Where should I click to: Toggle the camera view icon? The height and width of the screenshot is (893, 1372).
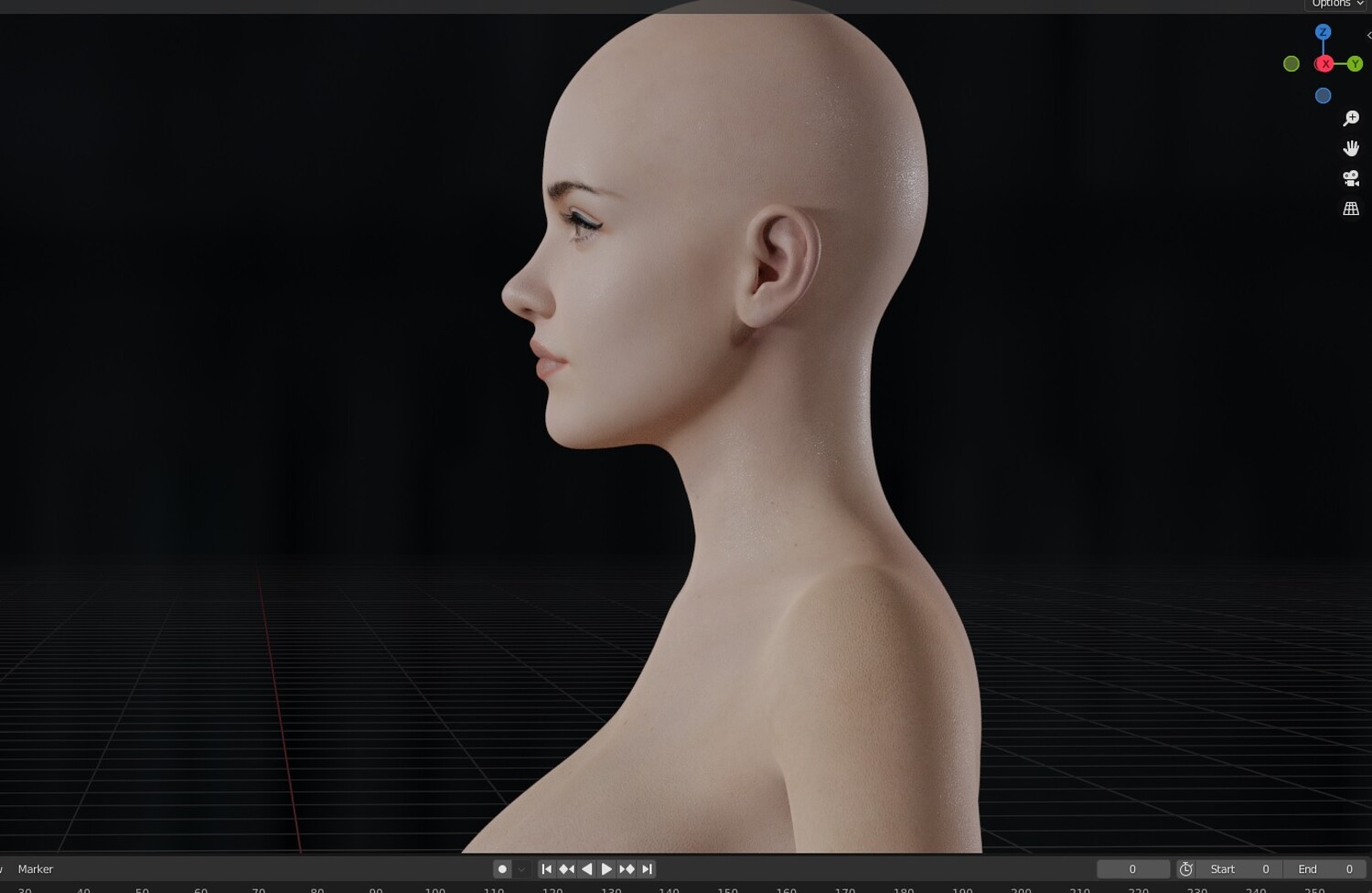point(1351,178)
